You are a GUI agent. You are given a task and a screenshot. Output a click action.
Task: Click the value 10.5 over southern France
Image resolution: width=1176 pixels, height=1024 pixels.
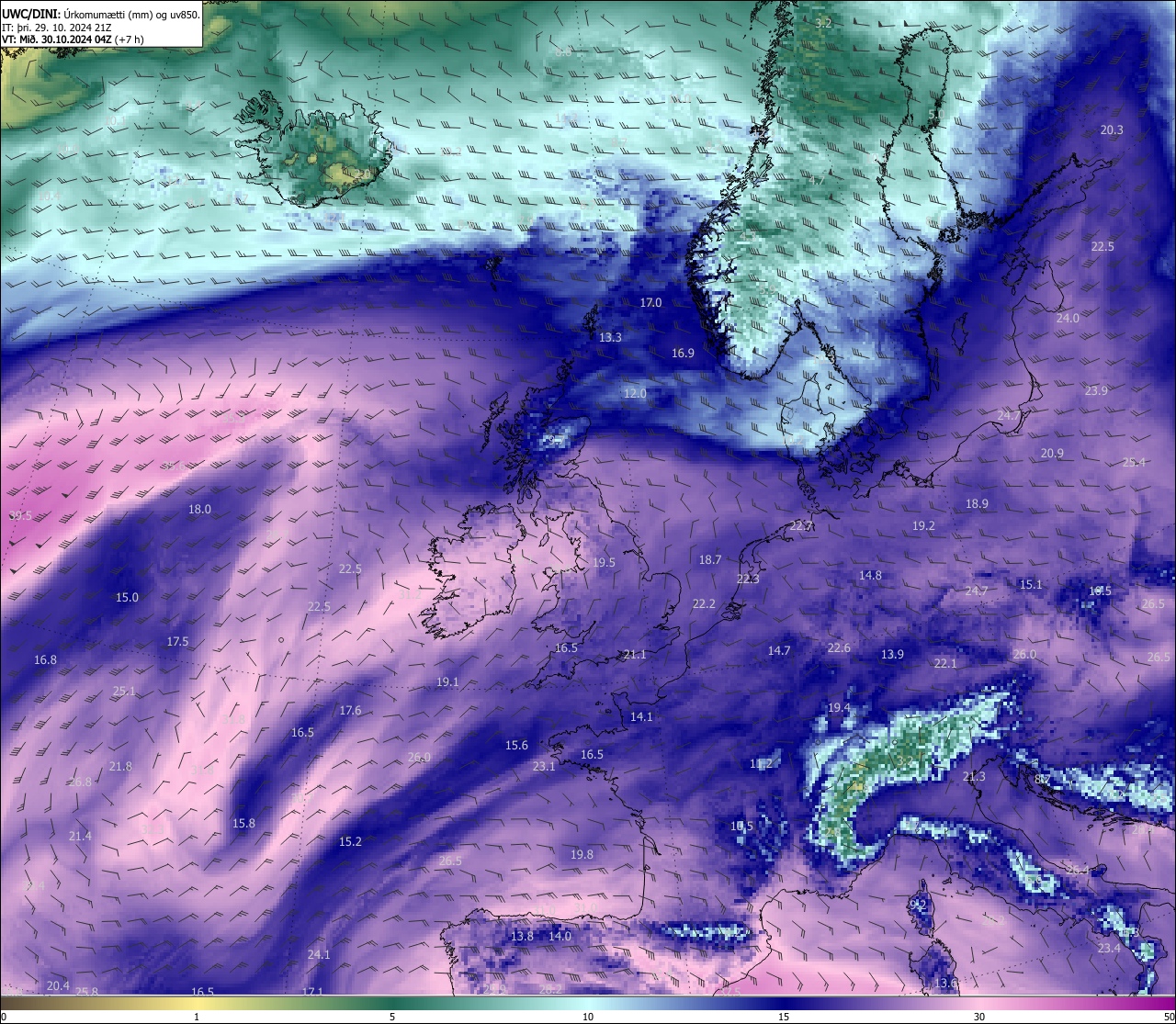[x=741, y=826]
